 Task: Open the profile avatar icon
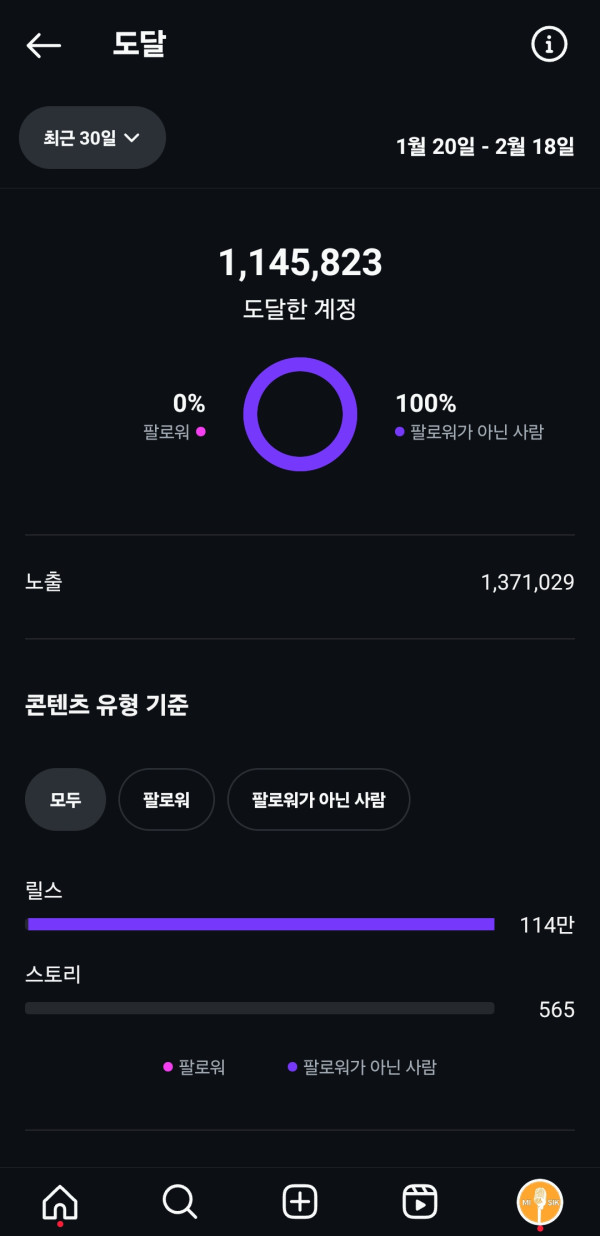540,1201
